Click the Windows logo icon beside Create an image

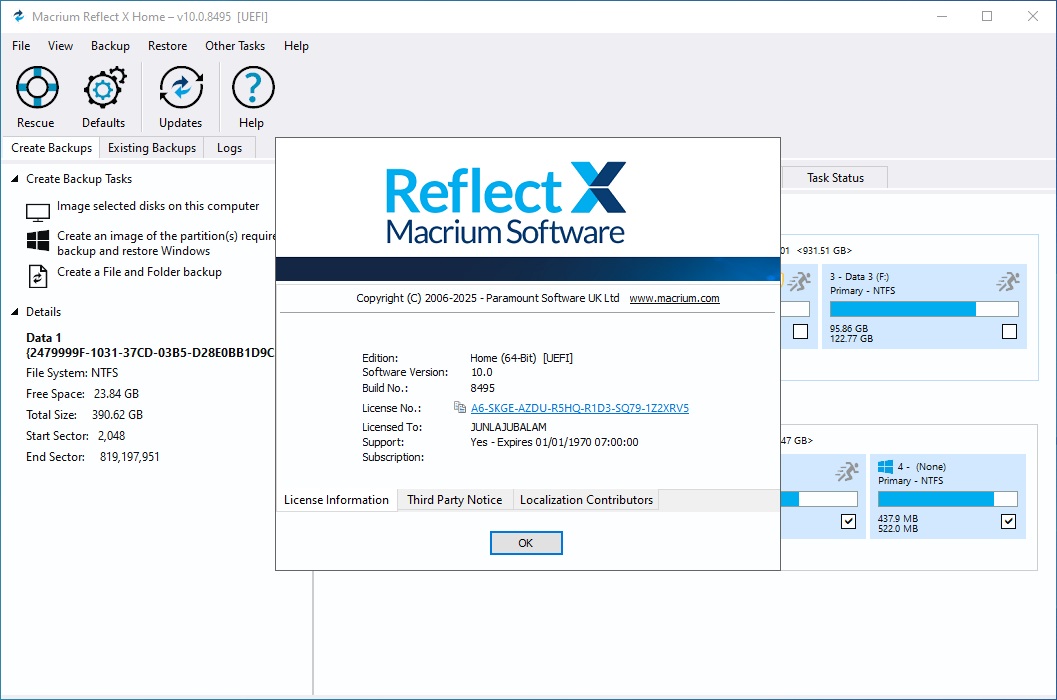[38, 241]
